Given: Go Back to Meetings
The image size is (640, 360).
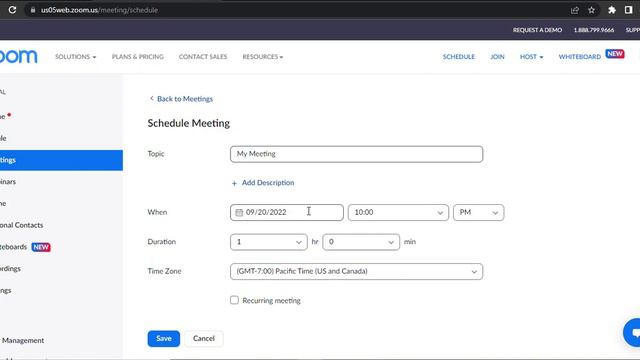Looking at the screenshot, I should pos(185,99).
